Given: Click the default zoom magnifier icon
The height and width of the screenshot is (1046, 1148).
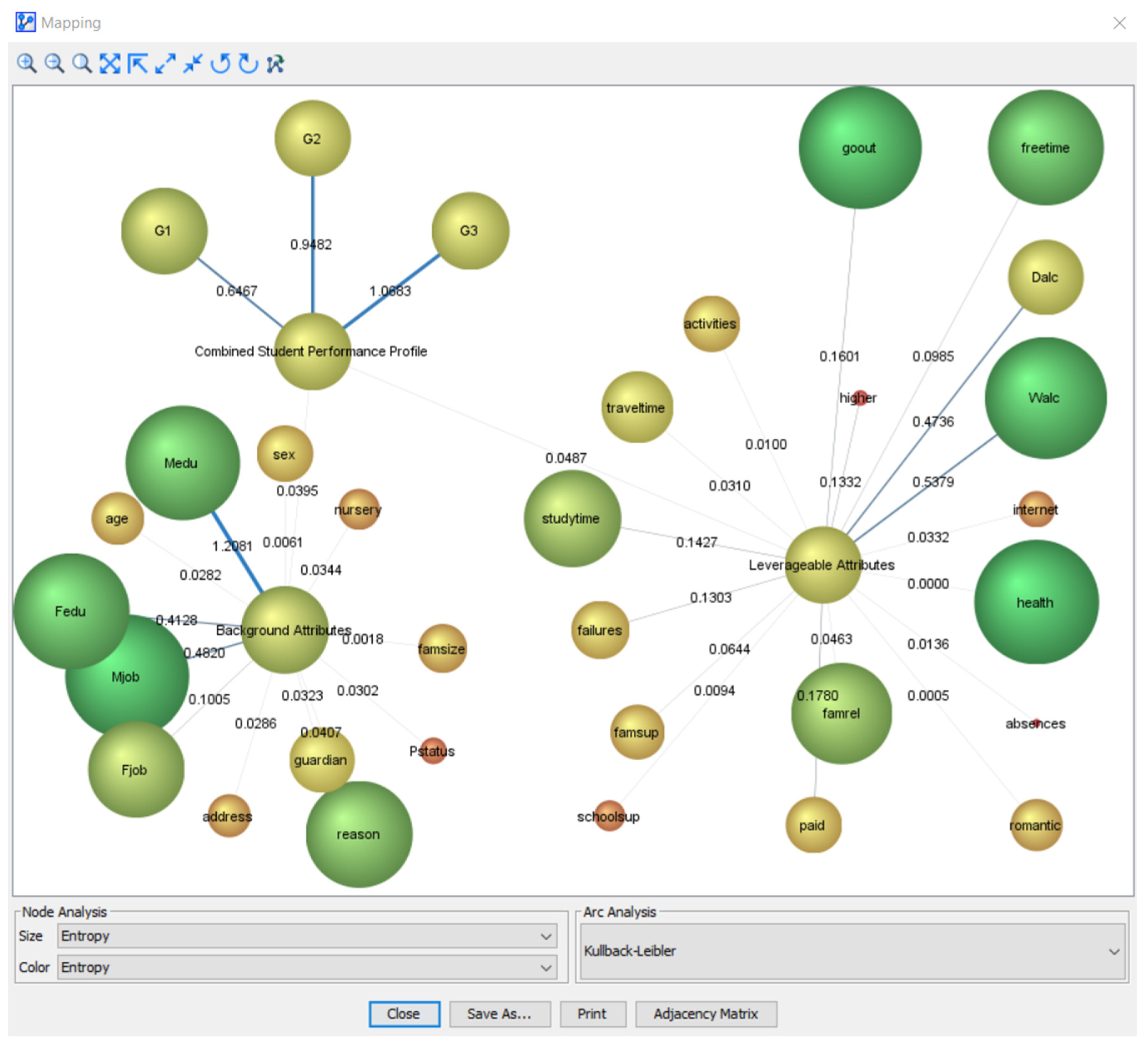Looking at the screenshot, I should pos(82,64).
